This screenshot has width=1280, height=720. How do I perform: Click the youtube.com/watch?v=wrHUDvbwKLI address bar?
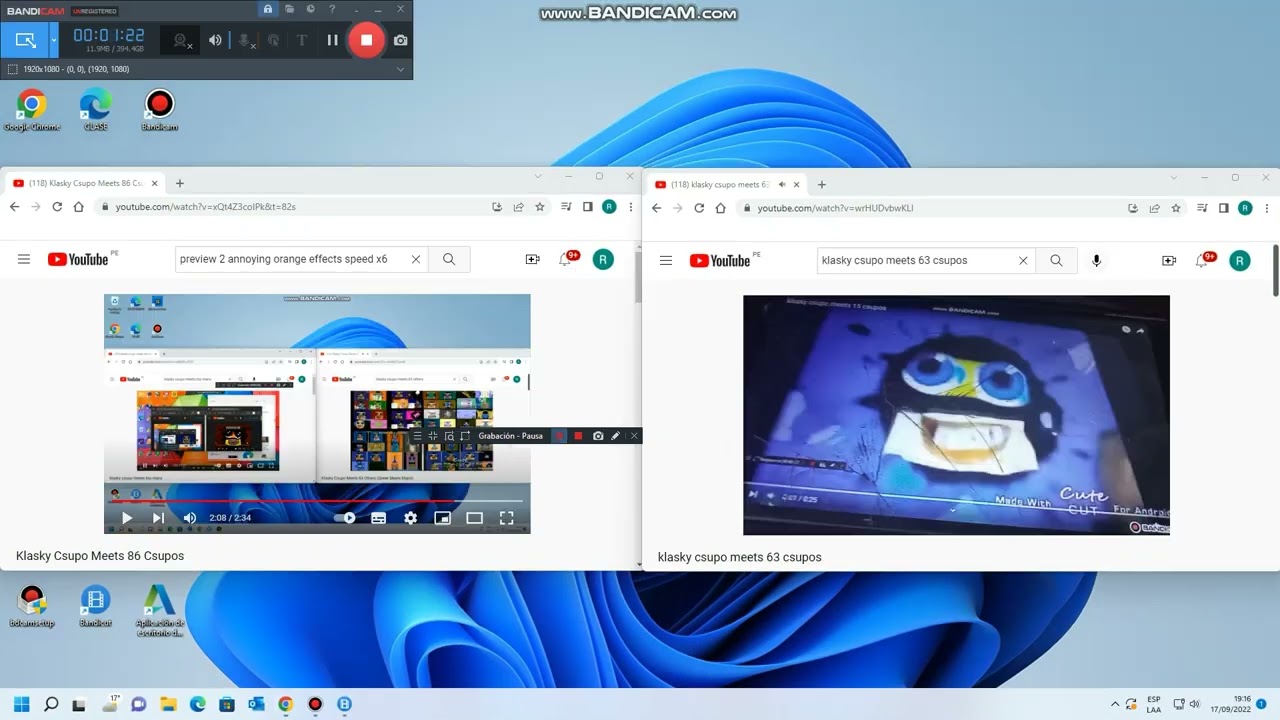click(930, 208)
